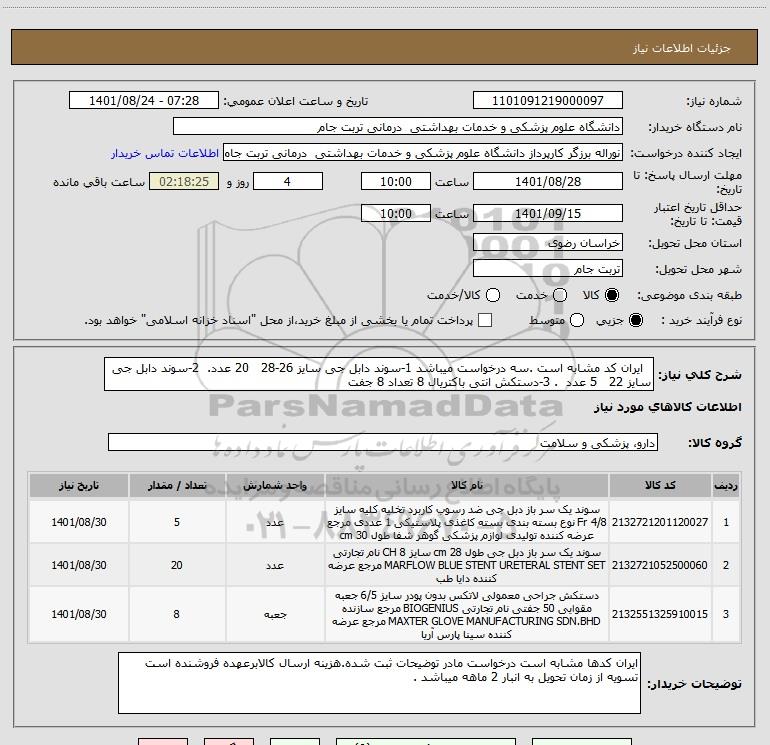
Task: Click the unit عدد cell in row 2
Action: (275, 565)
